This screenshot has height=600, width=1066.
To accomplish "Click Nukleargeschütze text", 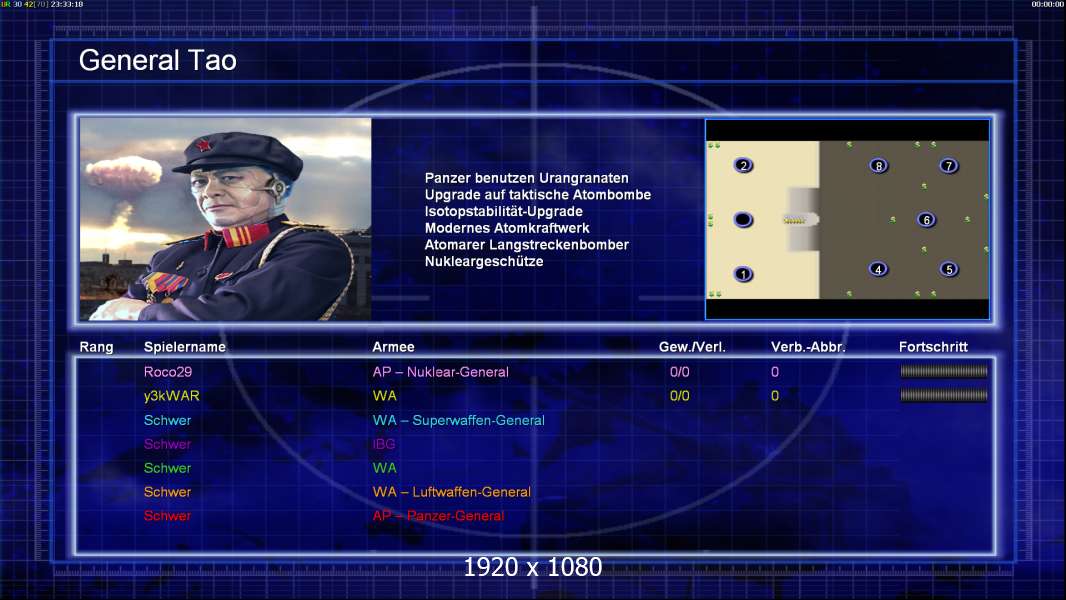I will (x=483, y=261).
